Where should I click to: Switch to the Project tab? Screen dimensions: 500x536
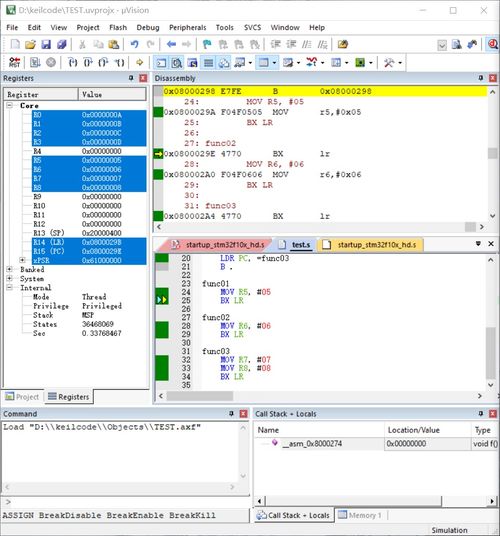coord(22,397)
